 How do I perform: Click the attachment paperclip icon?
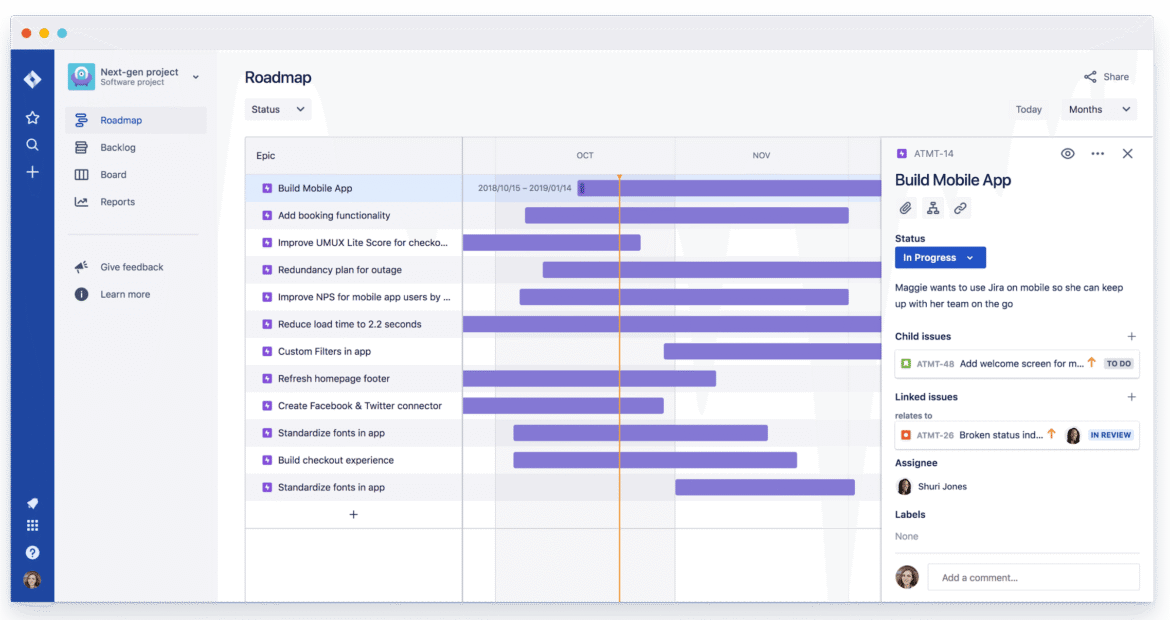pos(905,208)
